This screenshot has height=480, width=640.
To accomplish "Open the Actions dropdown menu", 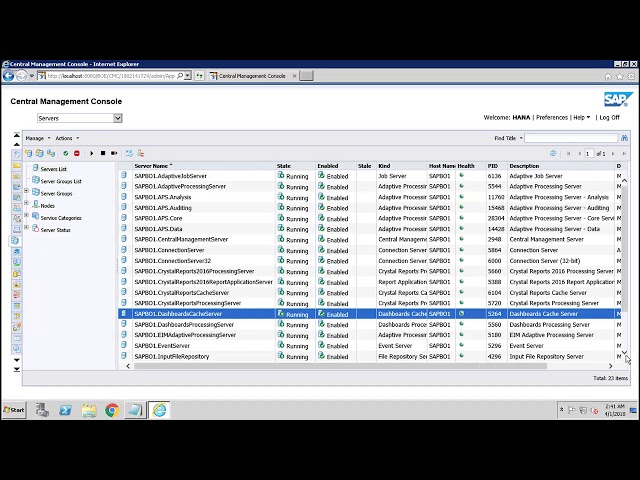I will [x=67, y=138].
